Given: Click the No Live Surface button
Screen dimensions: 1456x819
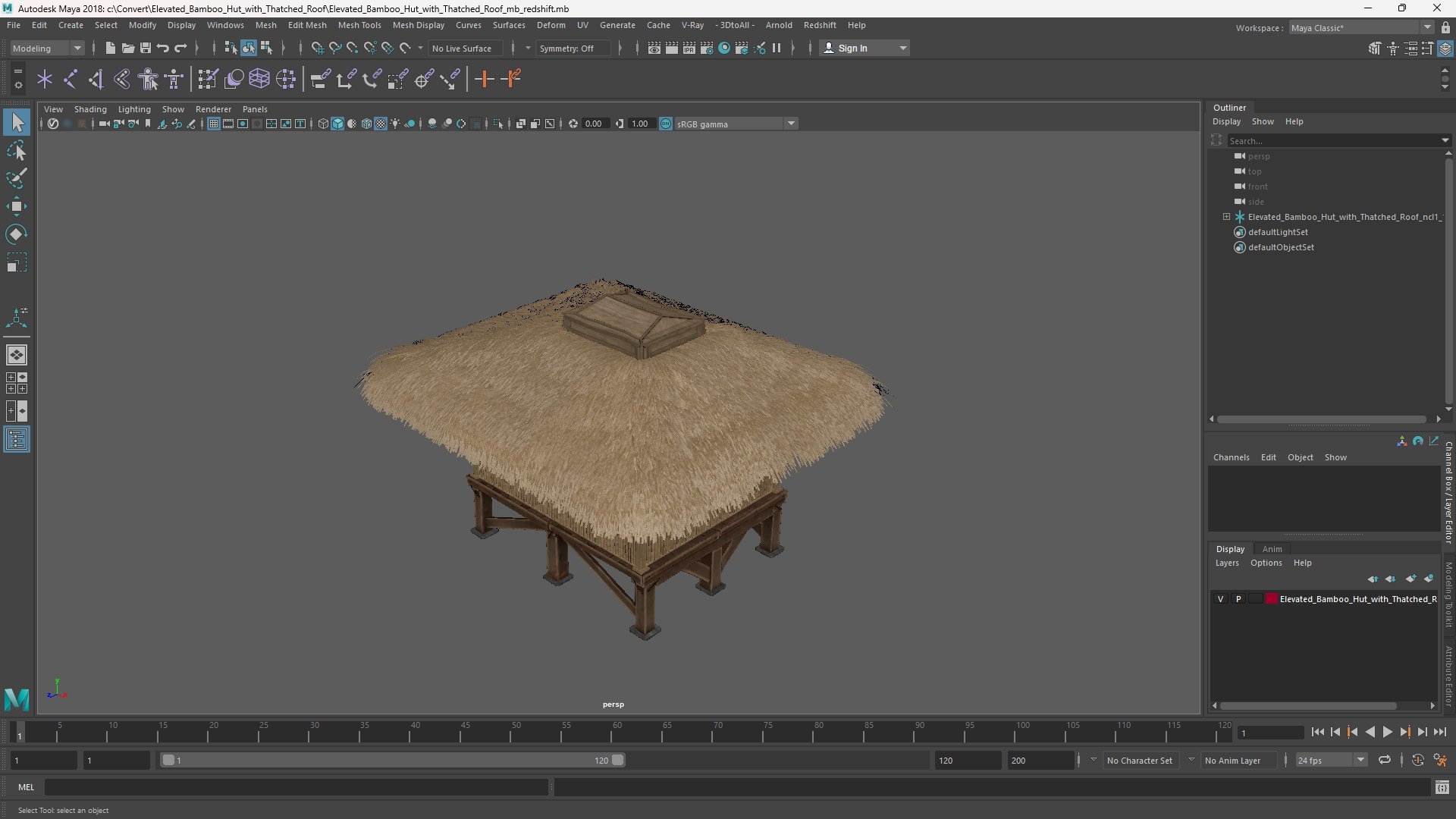Looking at the screenshot, I should point(465,48).
